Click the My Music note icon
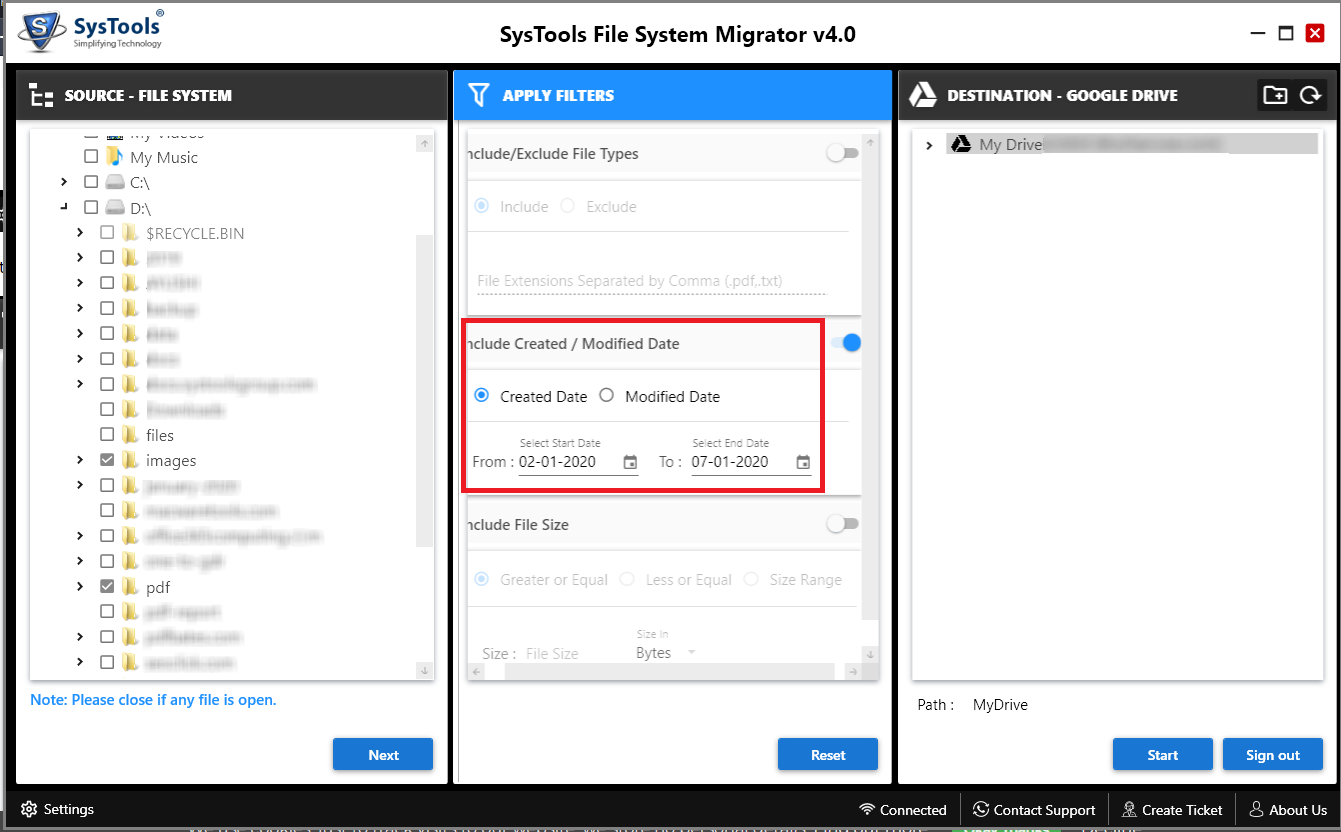 [x=115, y=157]
